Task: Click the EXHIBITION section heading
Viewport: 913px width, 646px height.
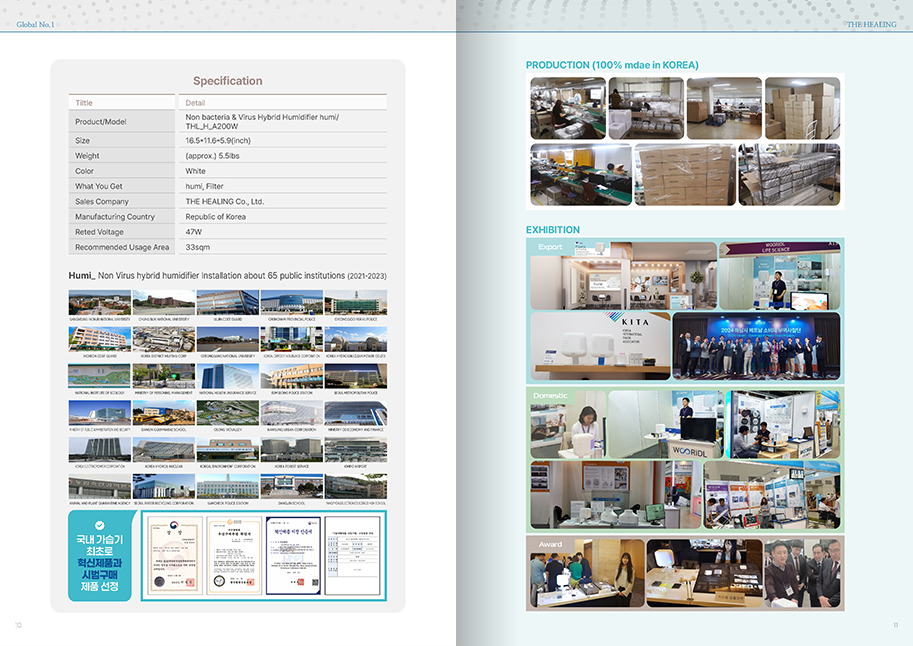Action: tap(553, 230)
